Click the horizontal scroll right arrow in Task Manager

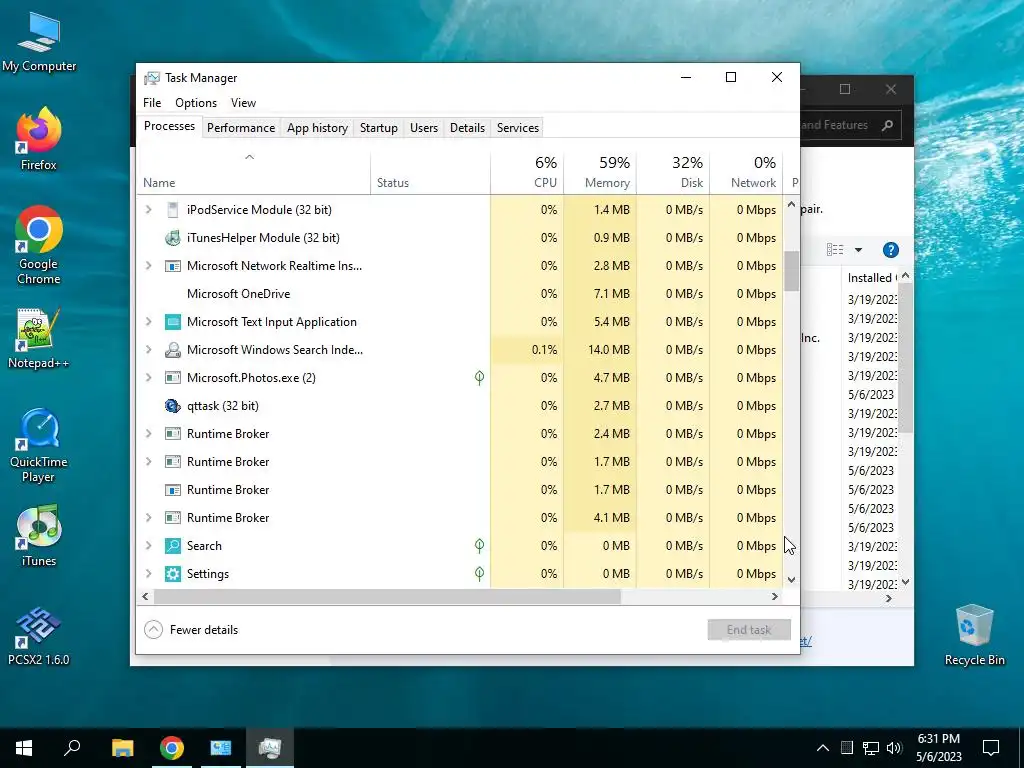tap(775, 597)
